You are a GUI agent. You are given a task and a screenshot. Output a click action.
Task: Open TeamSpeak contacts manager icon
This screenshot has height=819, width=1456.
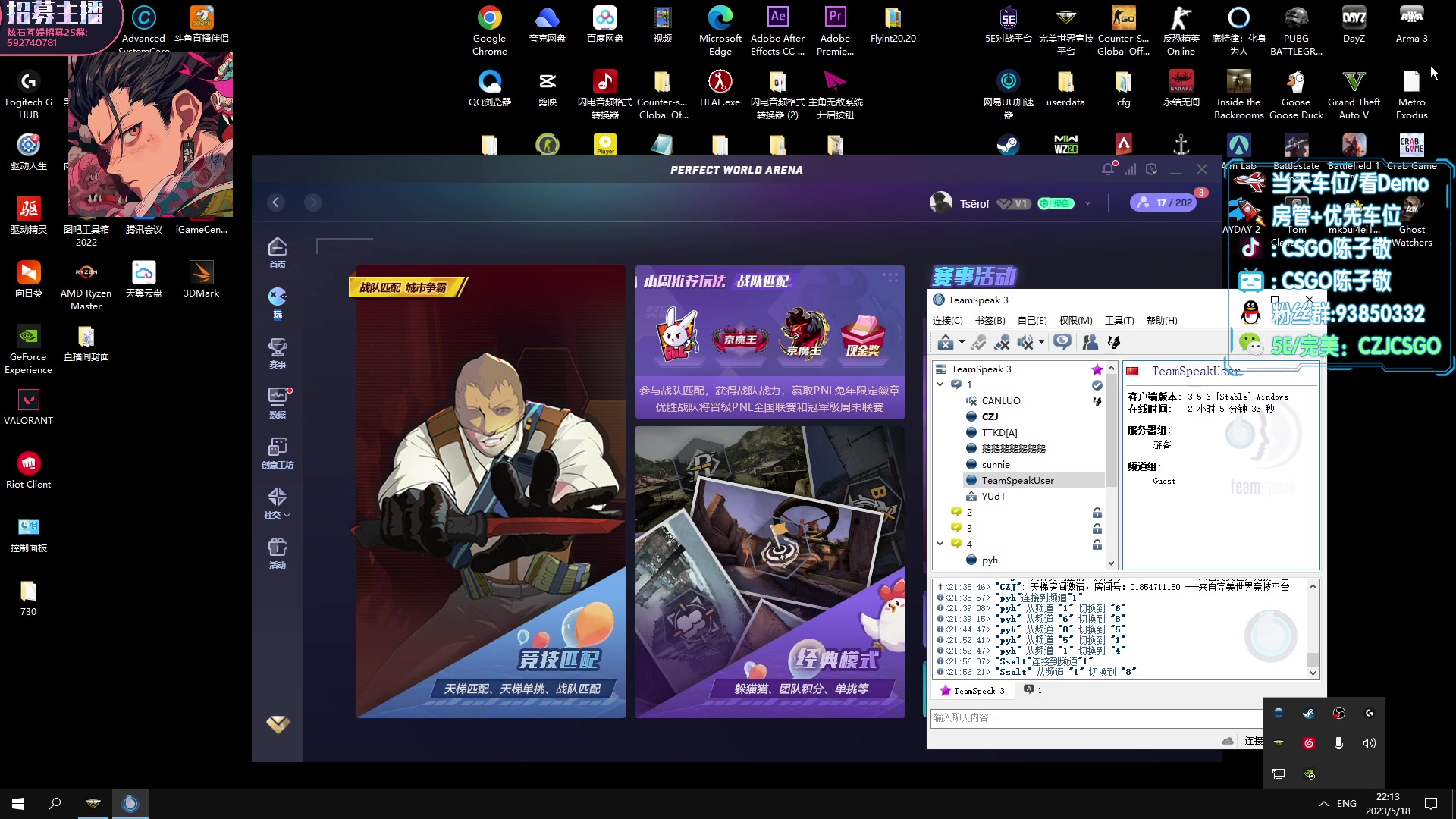[1090, 343]
